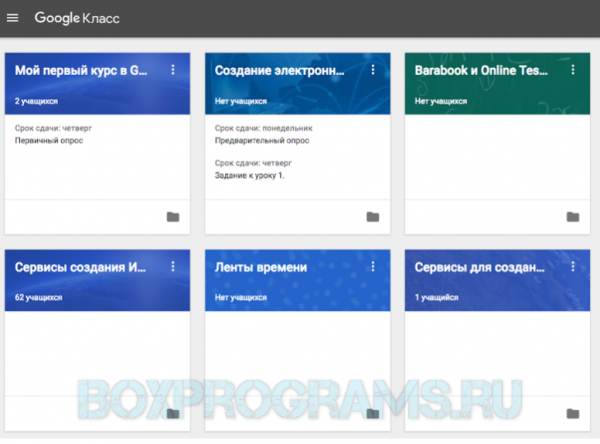Click Срок сдачи: четверг on Мой первый курс card
600x444 pixels.
53,128
